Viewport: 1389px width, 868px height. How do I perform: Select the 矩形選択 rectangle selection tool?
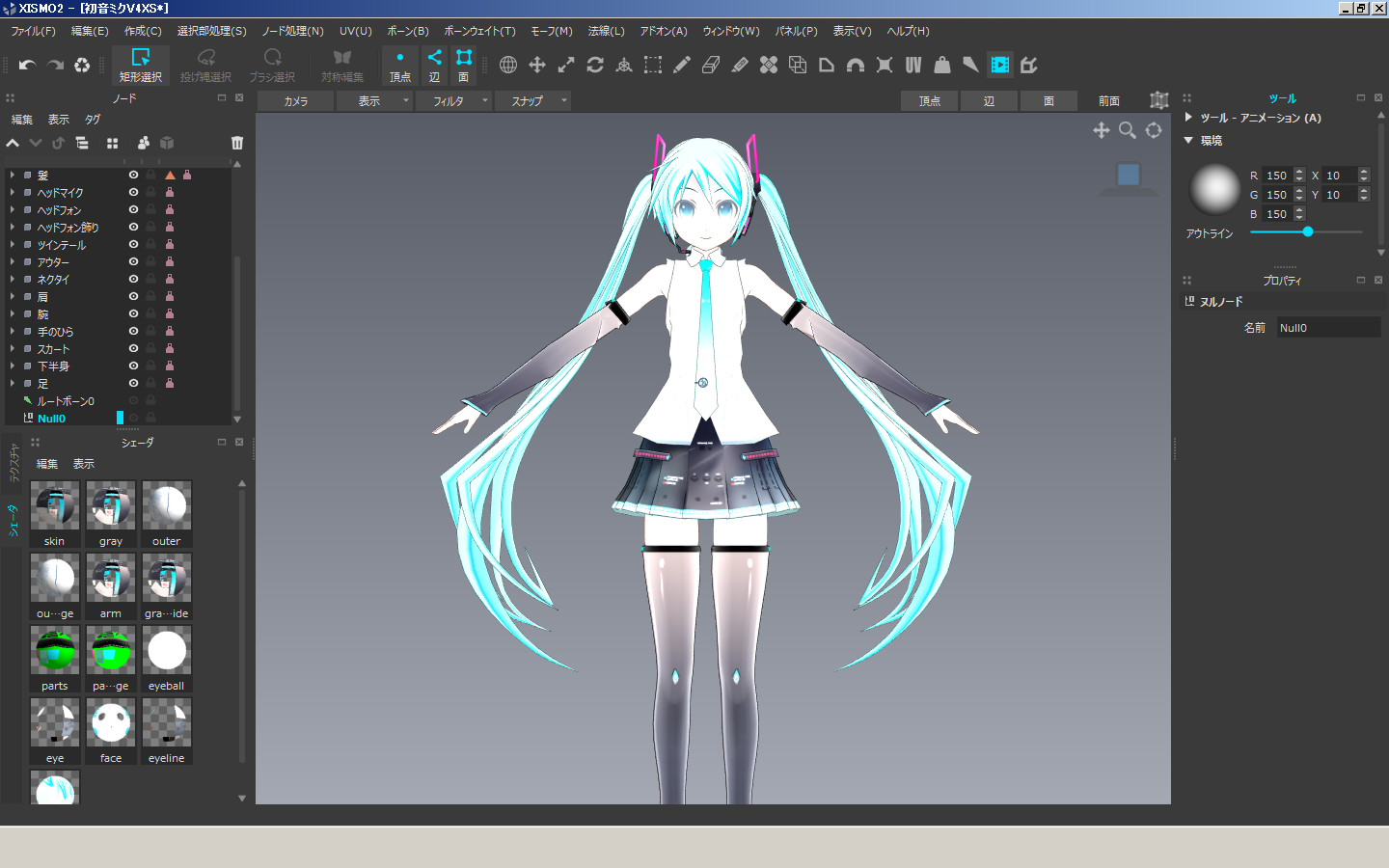click(x=141, y=66)
